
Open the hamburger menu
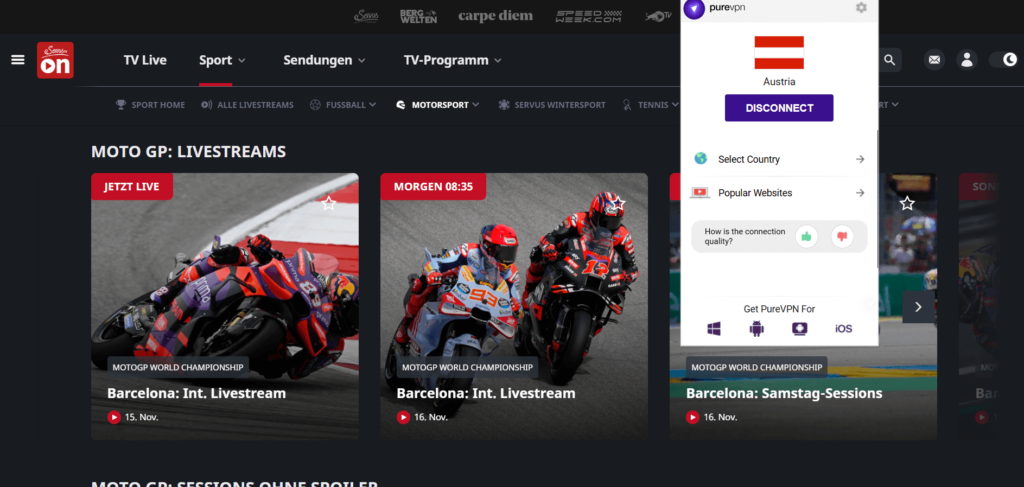17,60
